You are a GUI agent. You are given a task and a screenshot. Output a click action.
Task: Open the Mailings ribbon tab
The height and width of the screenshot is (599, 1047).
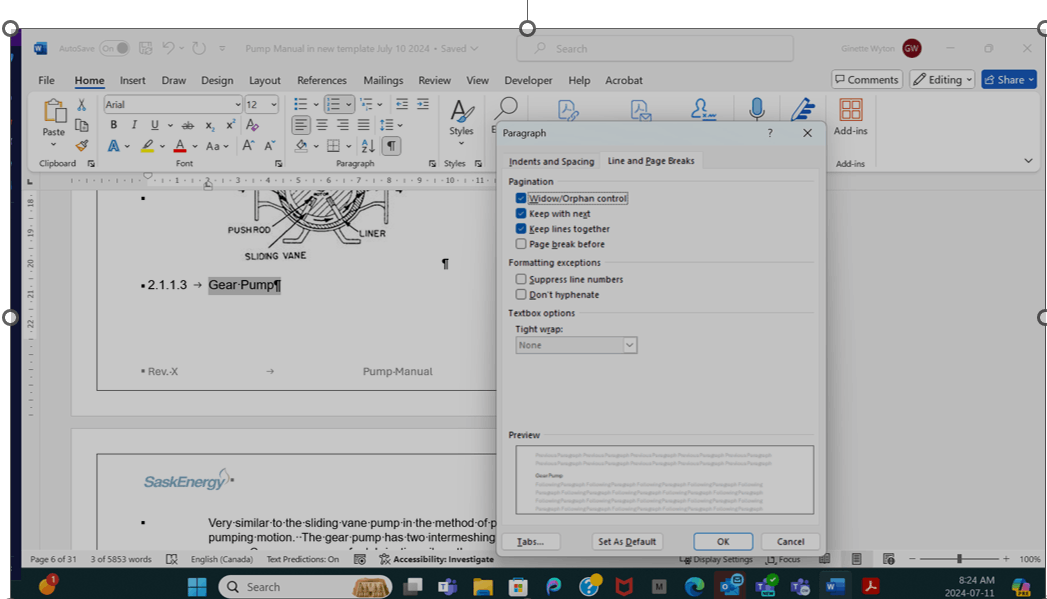(x=383, y=80)
